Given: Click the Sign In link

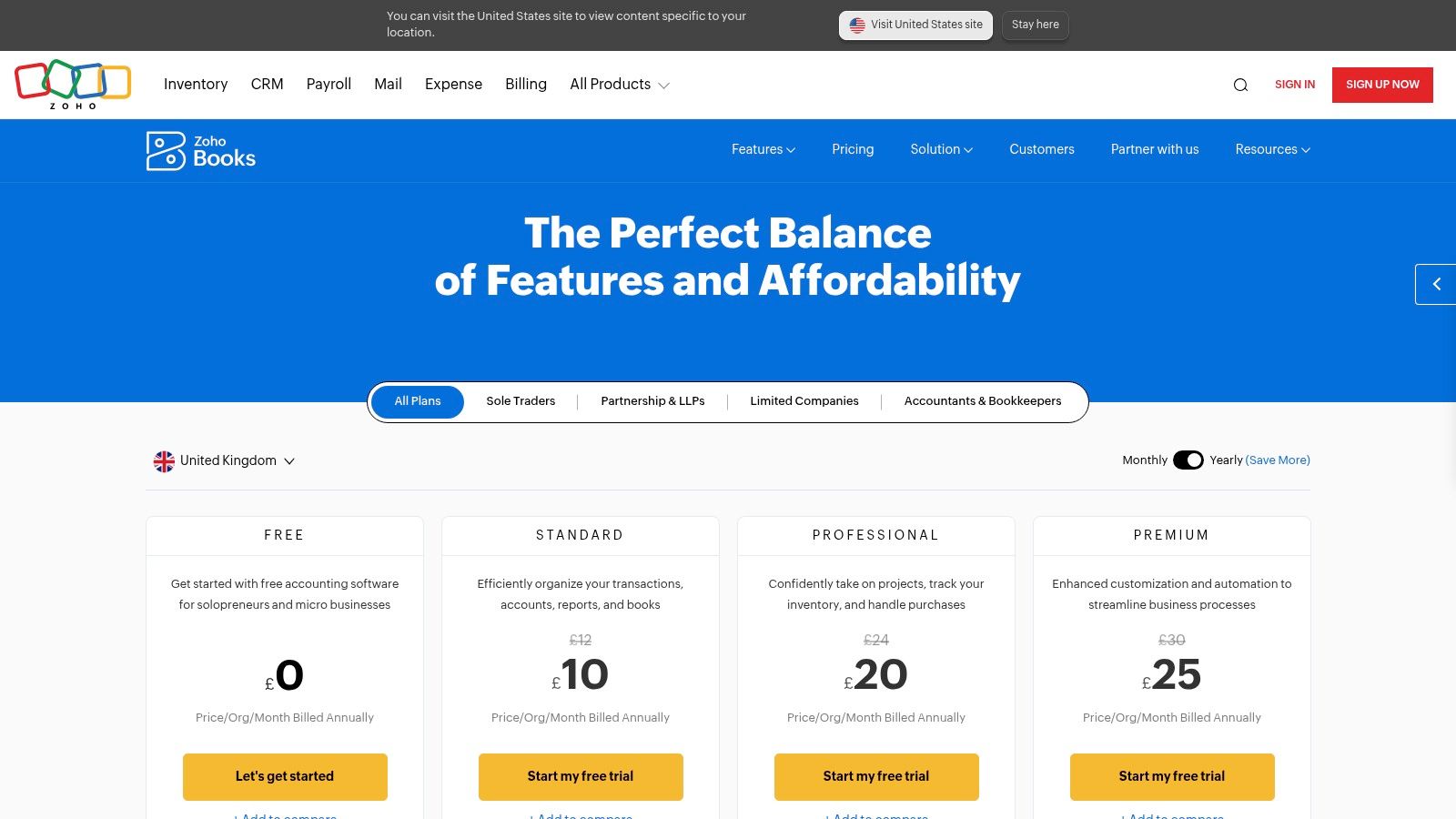Looking at the screenshot, I should (x=1295, y=85).
